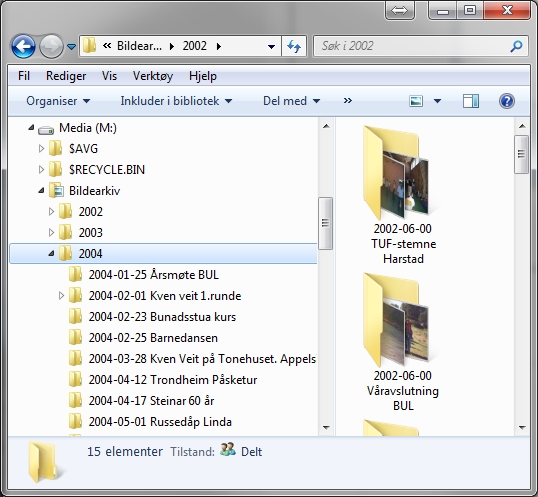Screen dimensions: 538x497
Task: Click the Organiser toolbar button
Action: tap(58, 101)
